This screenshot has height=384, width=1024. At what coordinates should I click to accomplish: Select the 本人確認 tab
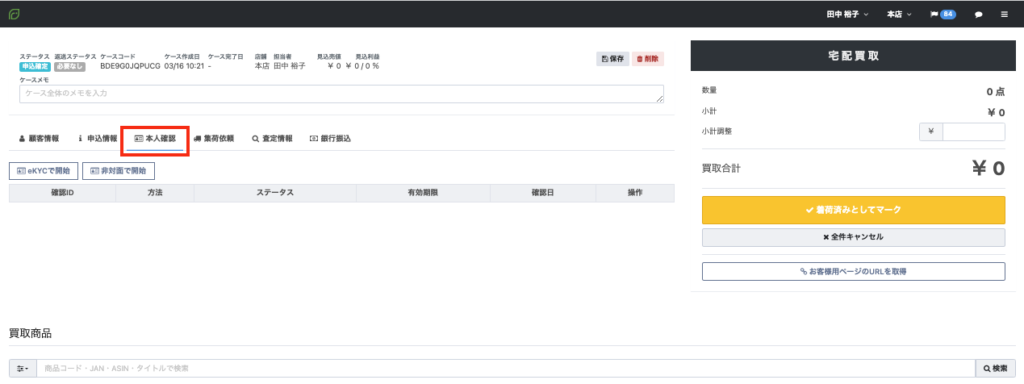155,138
